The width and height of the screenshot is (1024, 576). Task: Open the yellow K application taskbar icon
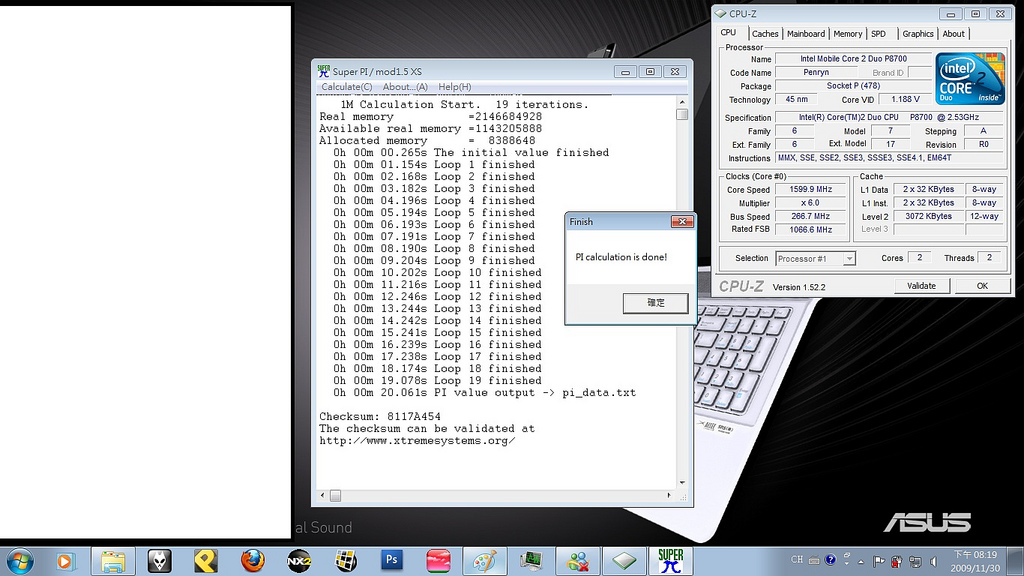(x=206, y=561)
